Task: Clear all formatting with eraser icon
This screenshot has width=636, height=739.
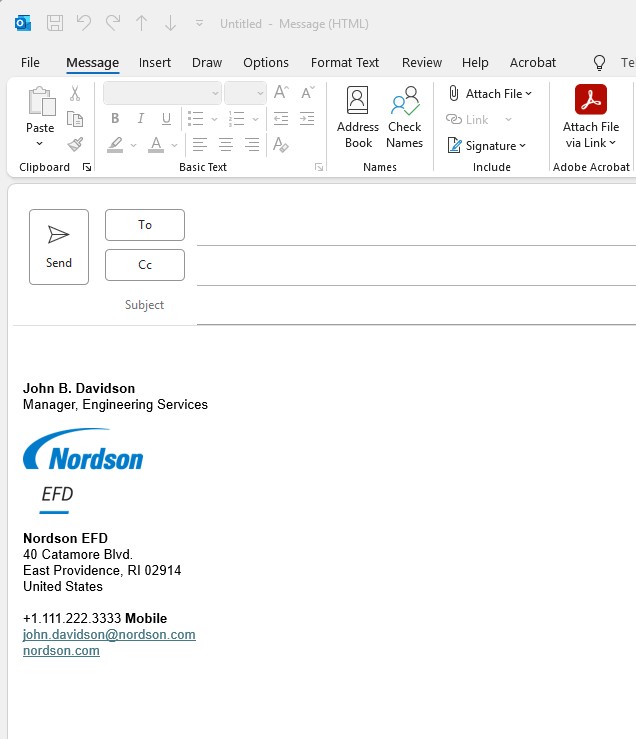Action: [281, 144]
